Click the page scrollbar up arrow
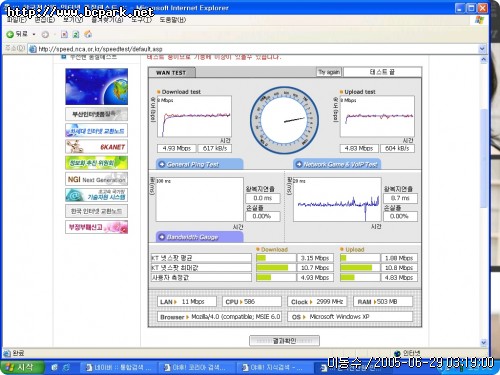This screenshot has width=500, height=375. click(484, 60)
